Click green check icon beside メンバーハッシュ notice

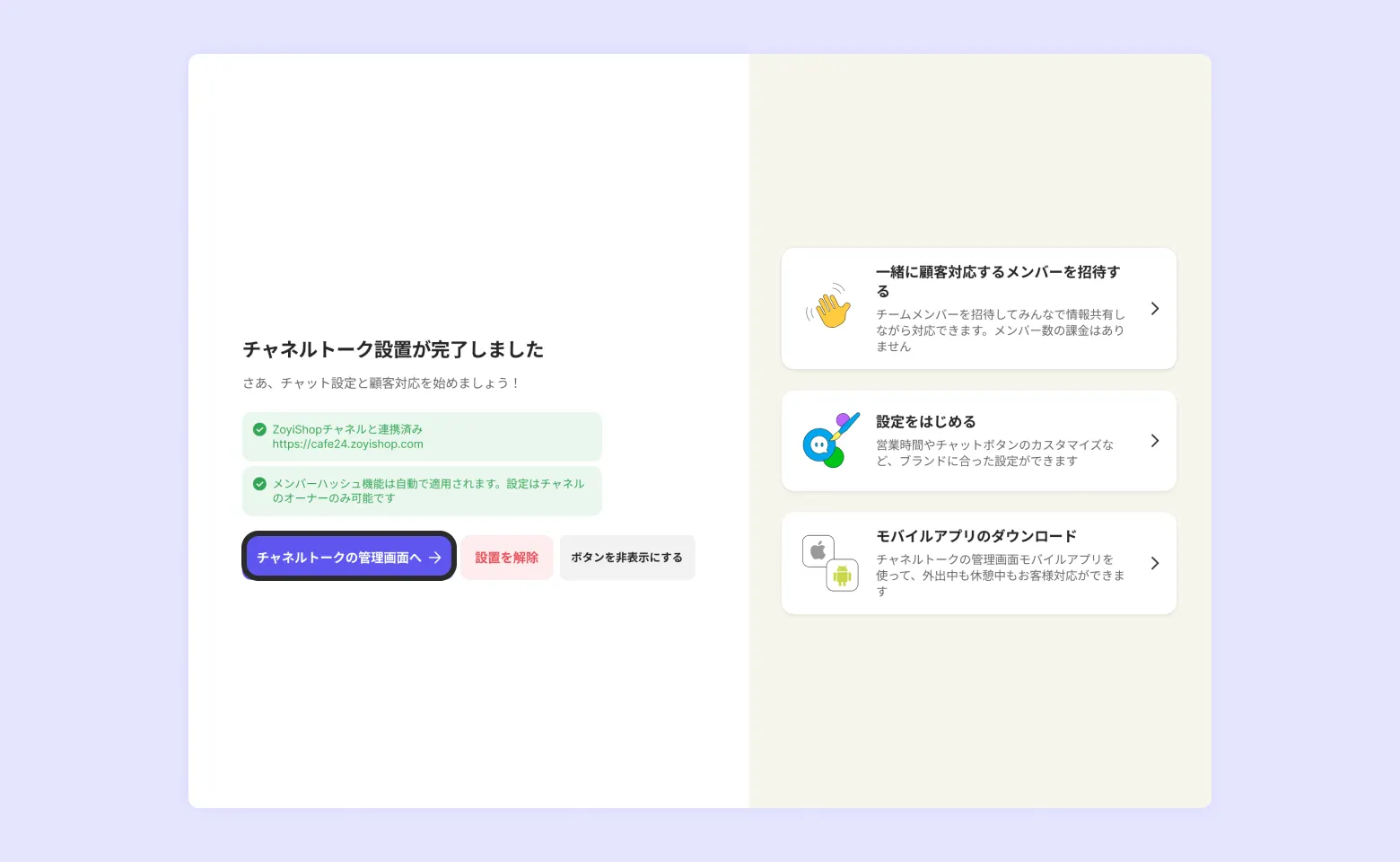coord(259,484)
